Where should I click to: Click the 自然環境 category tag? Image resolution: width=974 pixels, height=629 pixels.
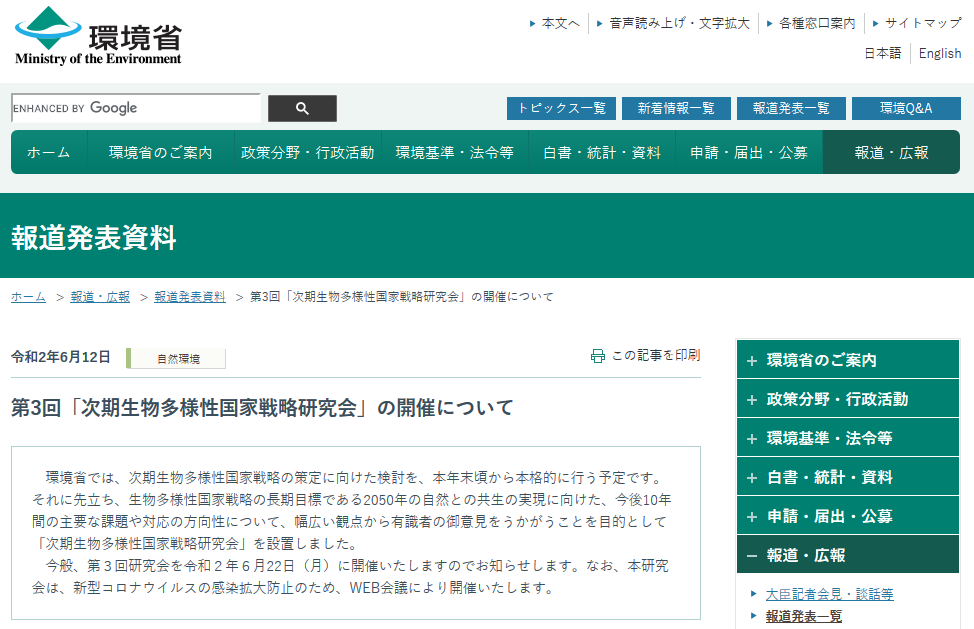[x=178, y=358]
